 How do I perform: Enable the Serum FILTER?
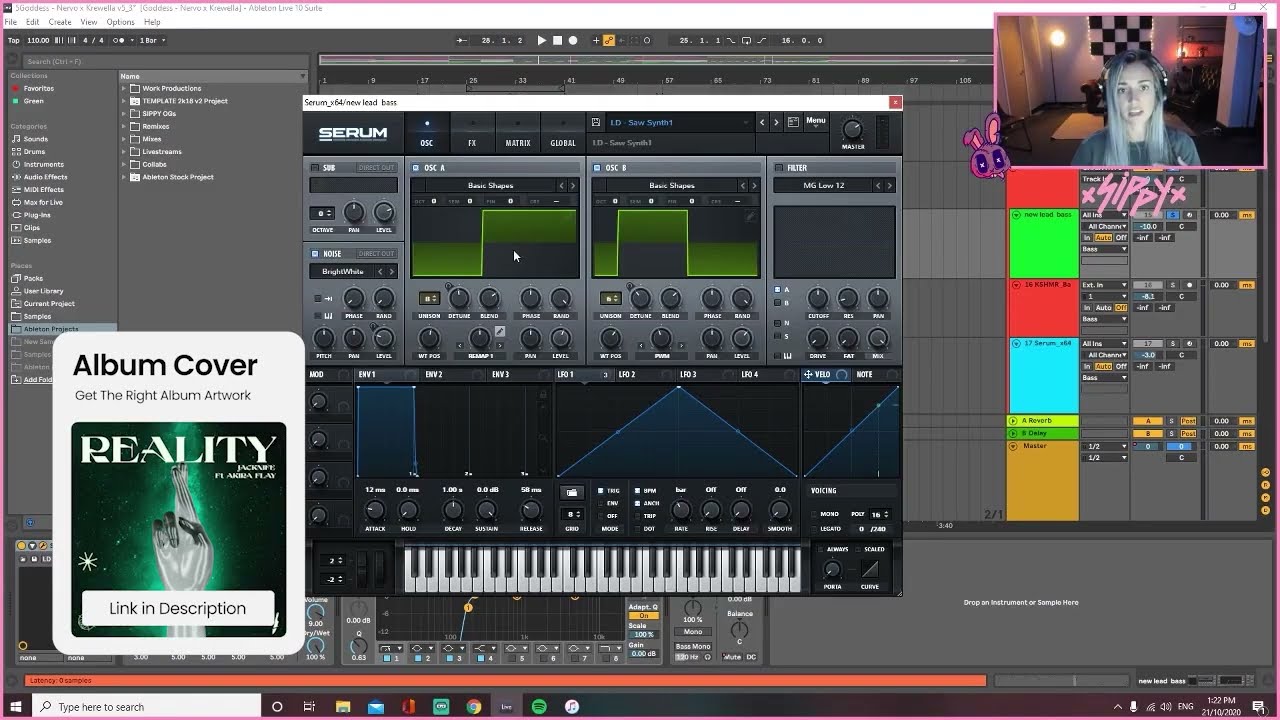point(778,168)
